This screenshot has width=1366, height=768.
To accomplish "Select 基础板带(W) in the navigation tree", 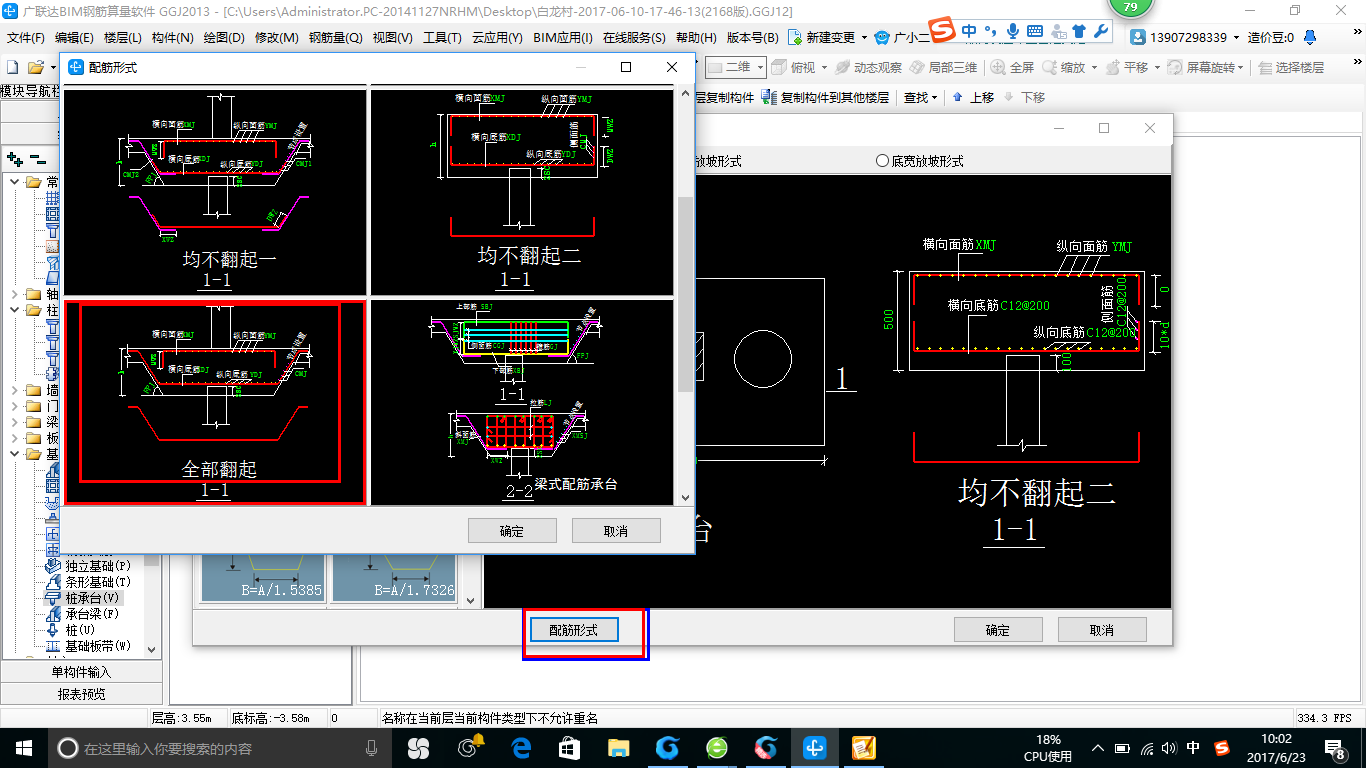I will [x=97, y=646].
